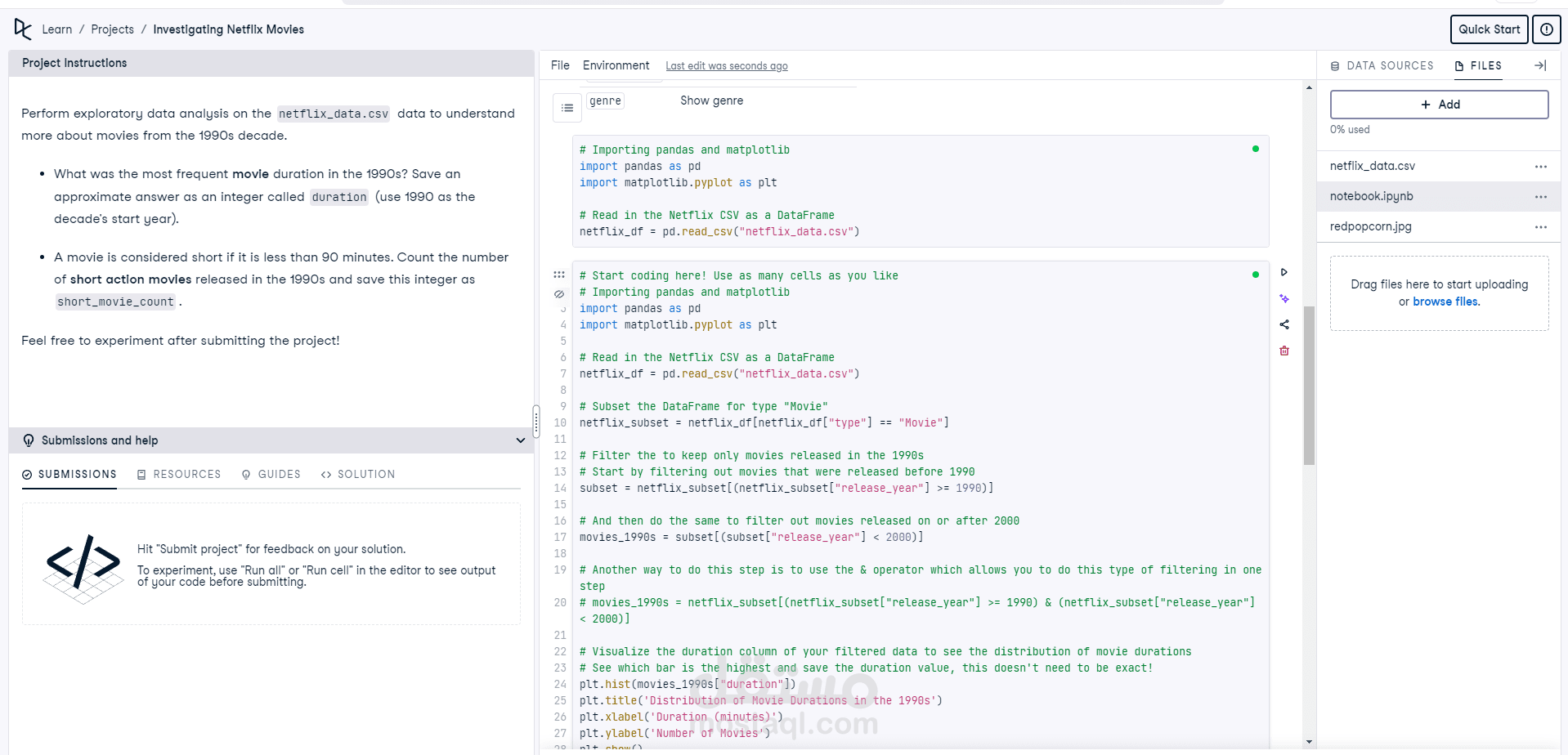Open the File menu
Image resolution: width=1568 pixels, height=755 pixels.
(560, 65)
